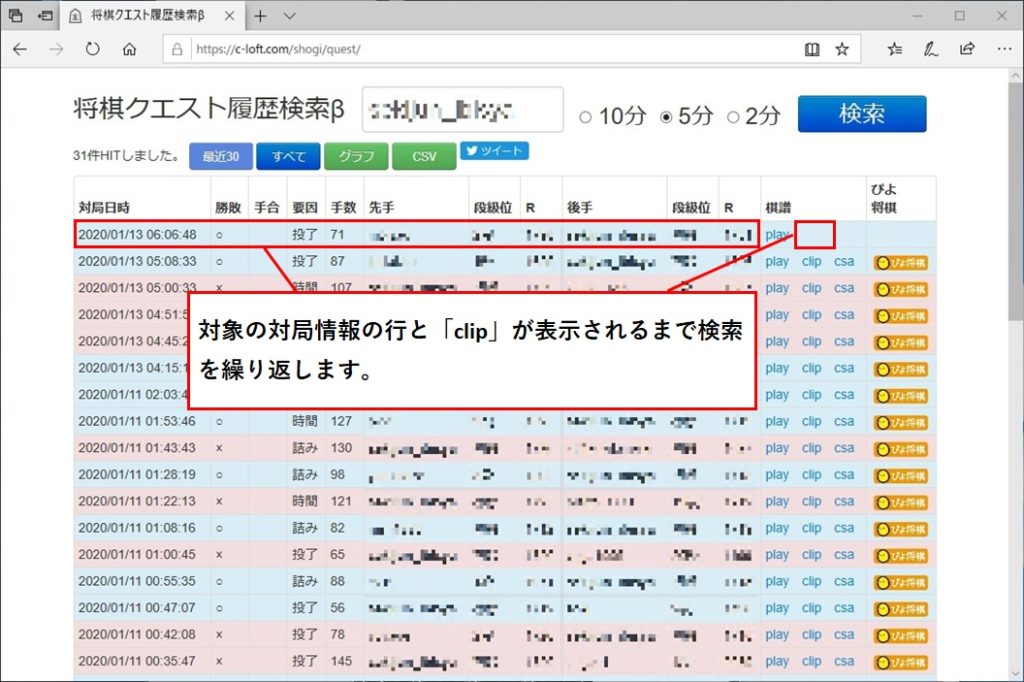Click play link in 05:08:33 row
The width and height of the screenshot is (1024, 682).
pyautogui.click(x=777, y=261)
